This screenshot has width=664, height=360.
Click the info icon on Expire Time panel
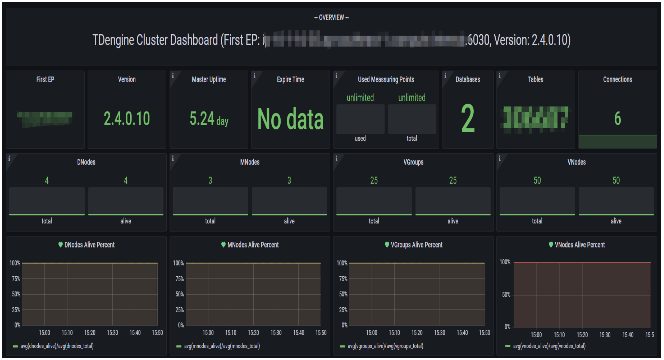coord(255,75)
